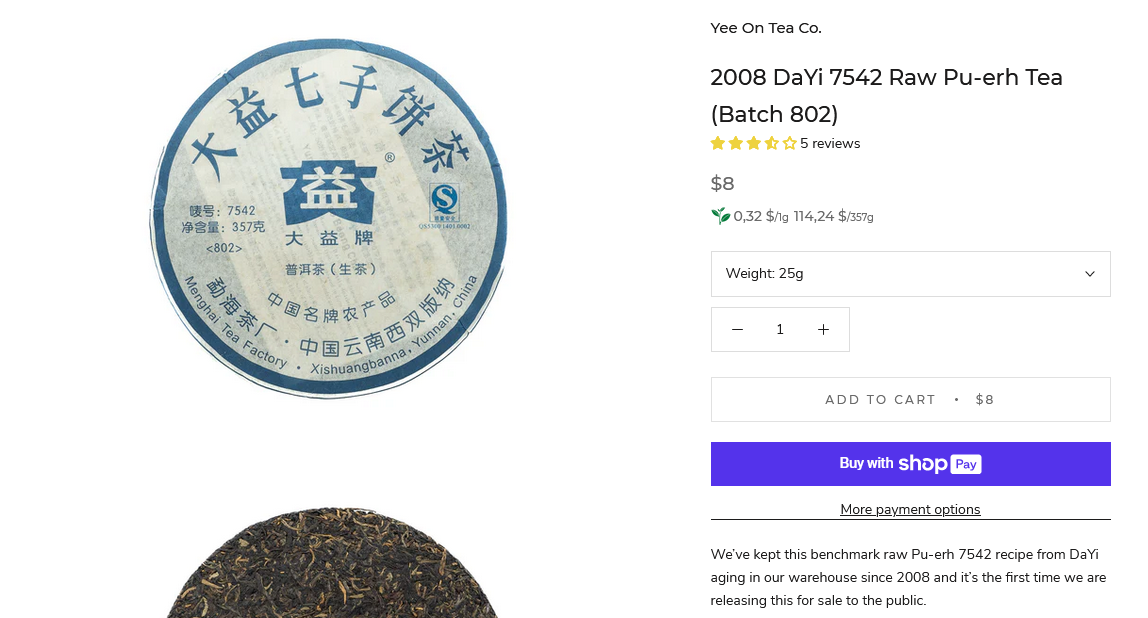The height and width of the screenshot is (618, 1148).
Task: Click the $8 price text
Action: pyautogui.click(x=722, y=183)
